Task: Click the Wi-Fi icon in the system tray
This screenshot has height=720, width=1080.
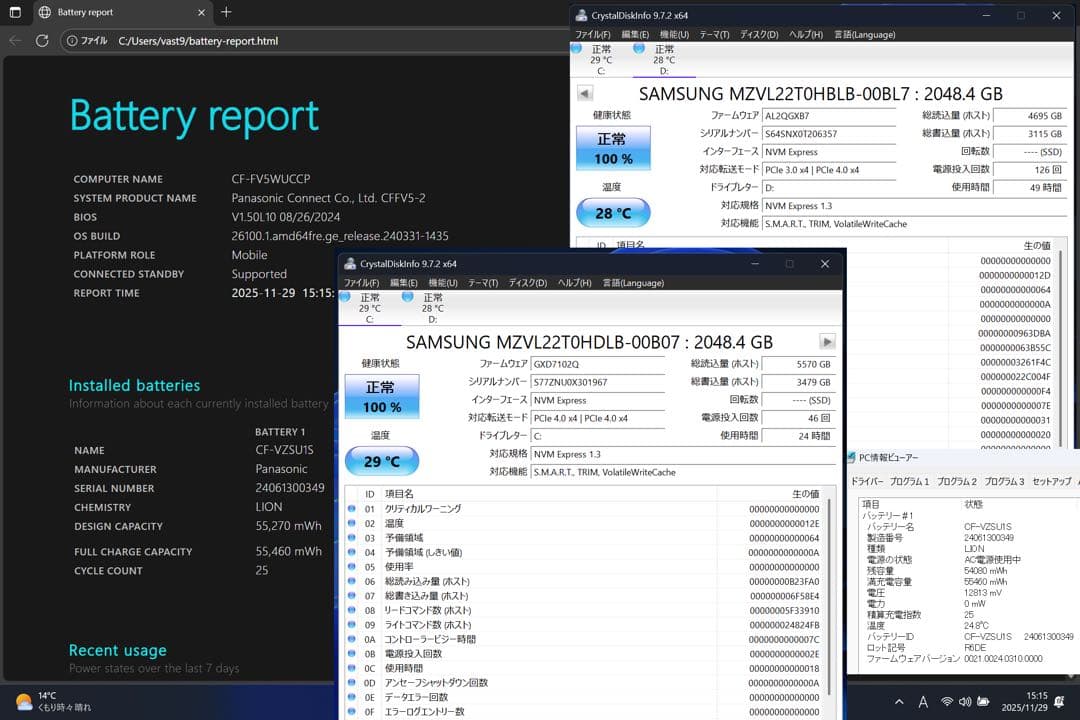Action: pos(947,701)
